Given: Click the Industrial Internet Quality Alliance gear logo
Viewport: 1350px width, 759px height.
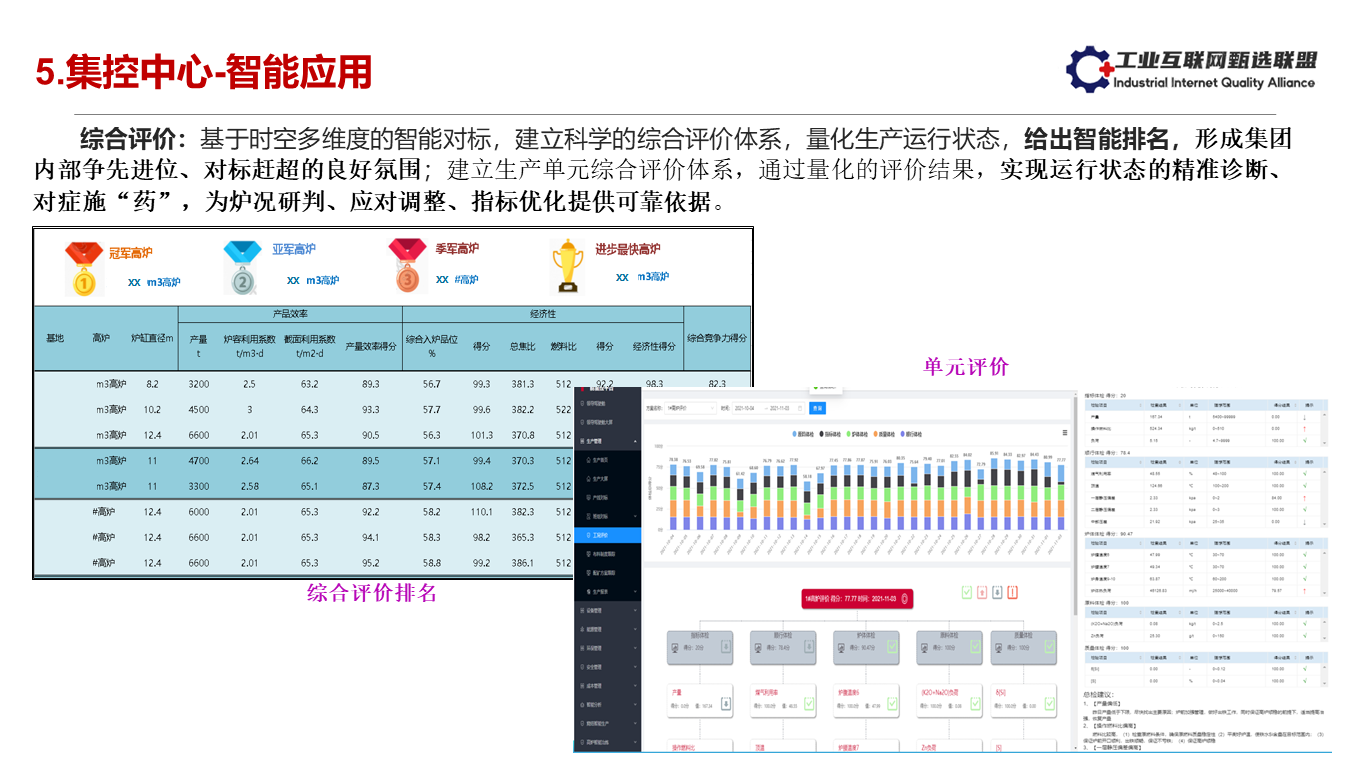Looking at the screenshot, I should (x=1090, y=69).
